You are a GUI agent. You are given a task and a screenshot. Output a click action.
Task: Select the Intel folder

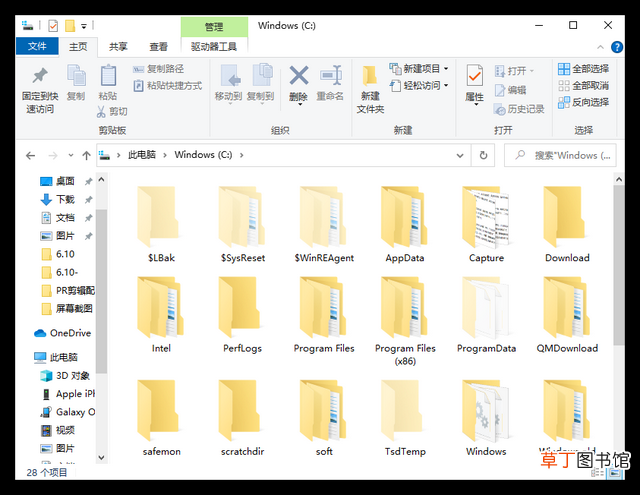point(161,315)
